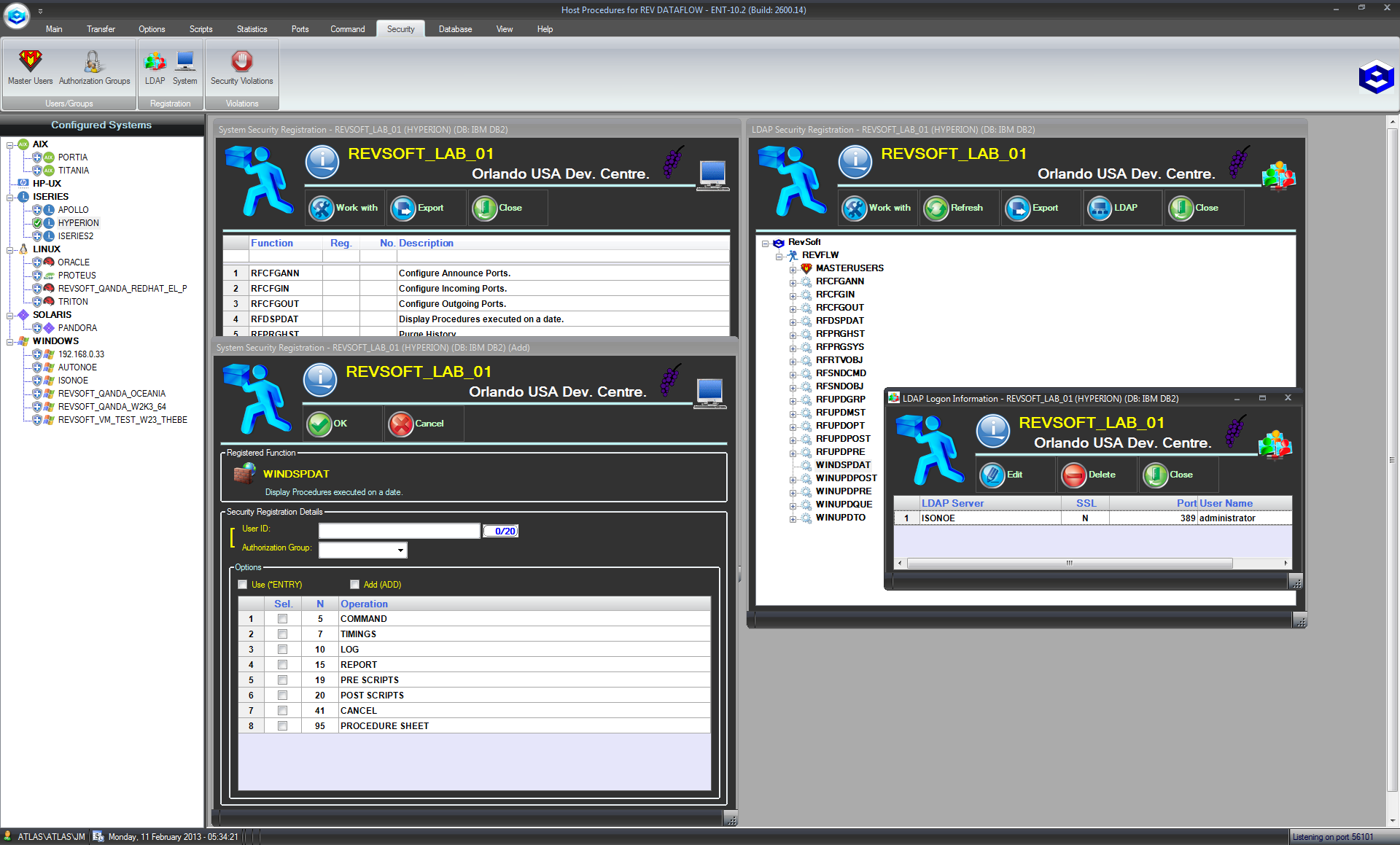Viewport: 1400px width, 845px height.
Task: Click the System registration monitor icon
Action: (x=184, y=63)
